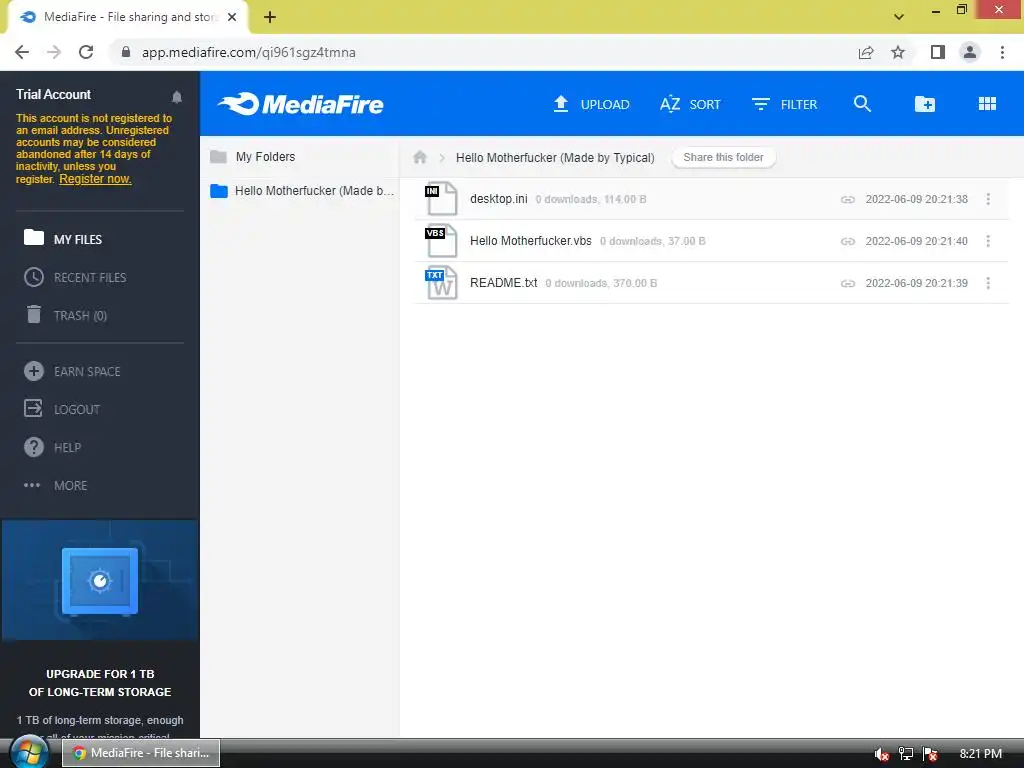
Task: Select Hello Motherfucker folder in tree
Action: click(302, 191)
